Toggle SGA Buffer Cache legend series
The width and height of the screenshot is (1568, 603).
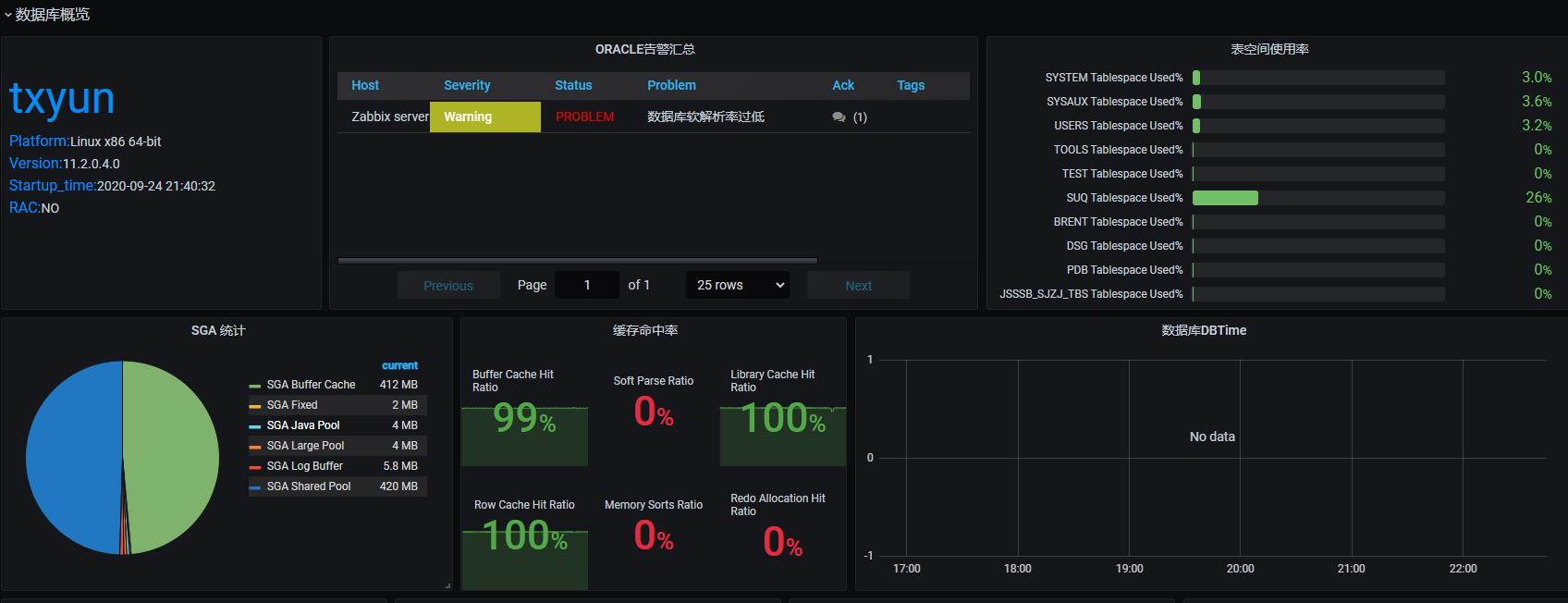pyautogui.click(x=311, y=385)
